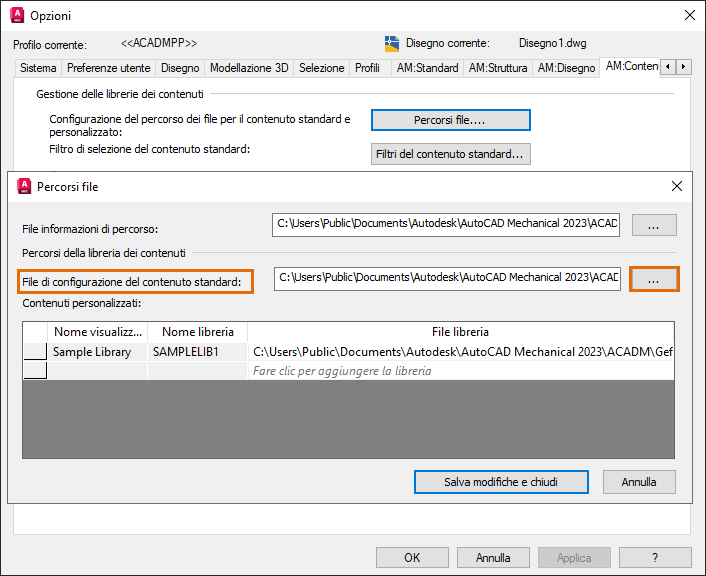Click the 'Contenuti personalizzati:' label
706x576 pixels.
click(x=81, y=303)
